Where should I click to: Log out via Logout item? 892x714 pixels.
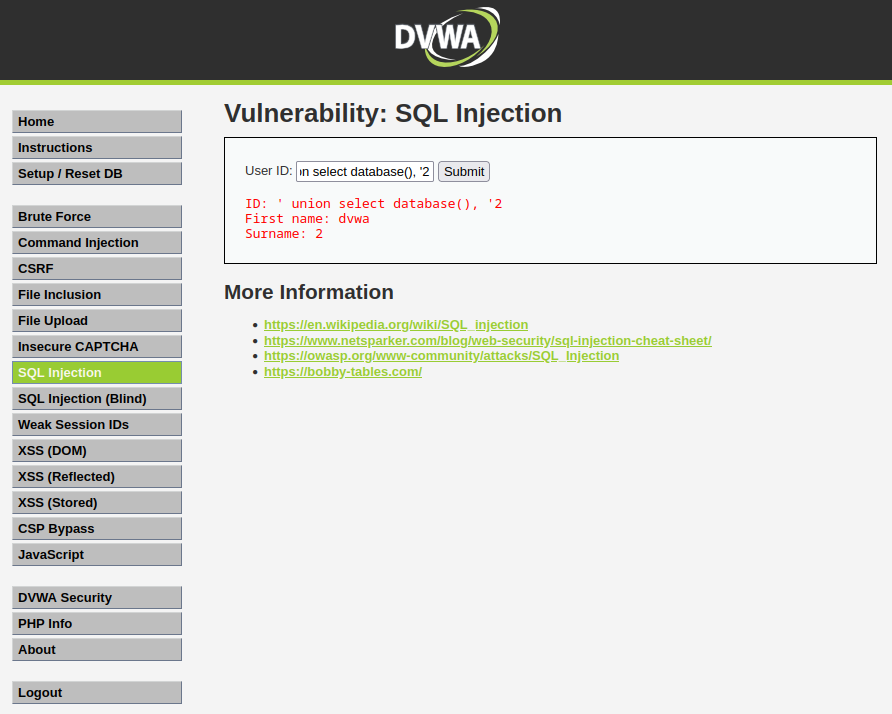97,693
